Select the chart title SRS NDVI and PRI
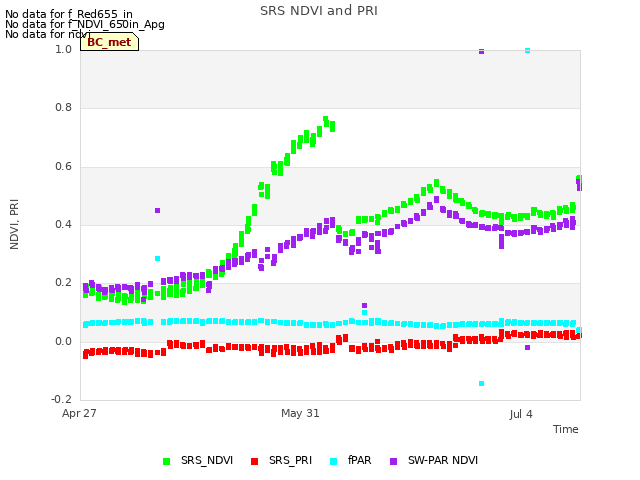The width and height of the screenshot is (640, 480). click(x=319, y=11)
